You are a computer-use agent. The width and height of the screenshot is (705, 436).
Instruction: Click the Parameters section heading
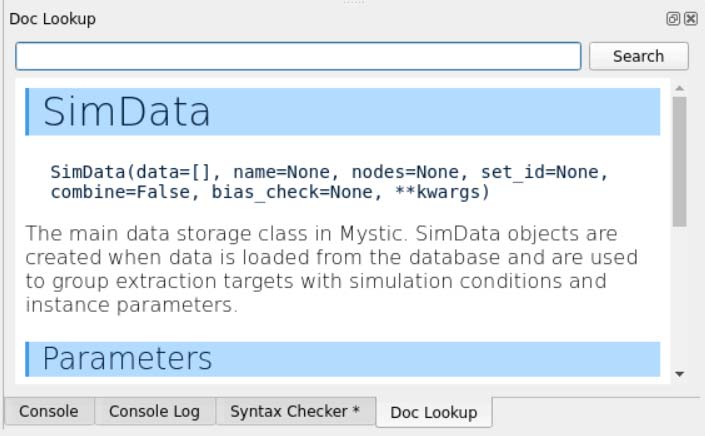pos(127,358)
